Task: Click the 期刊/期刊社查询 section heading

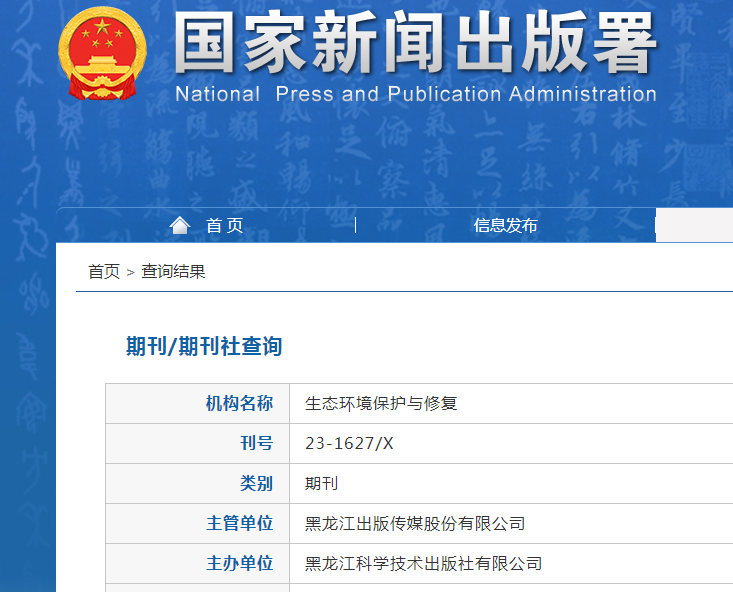Action: tap(204, 347)
